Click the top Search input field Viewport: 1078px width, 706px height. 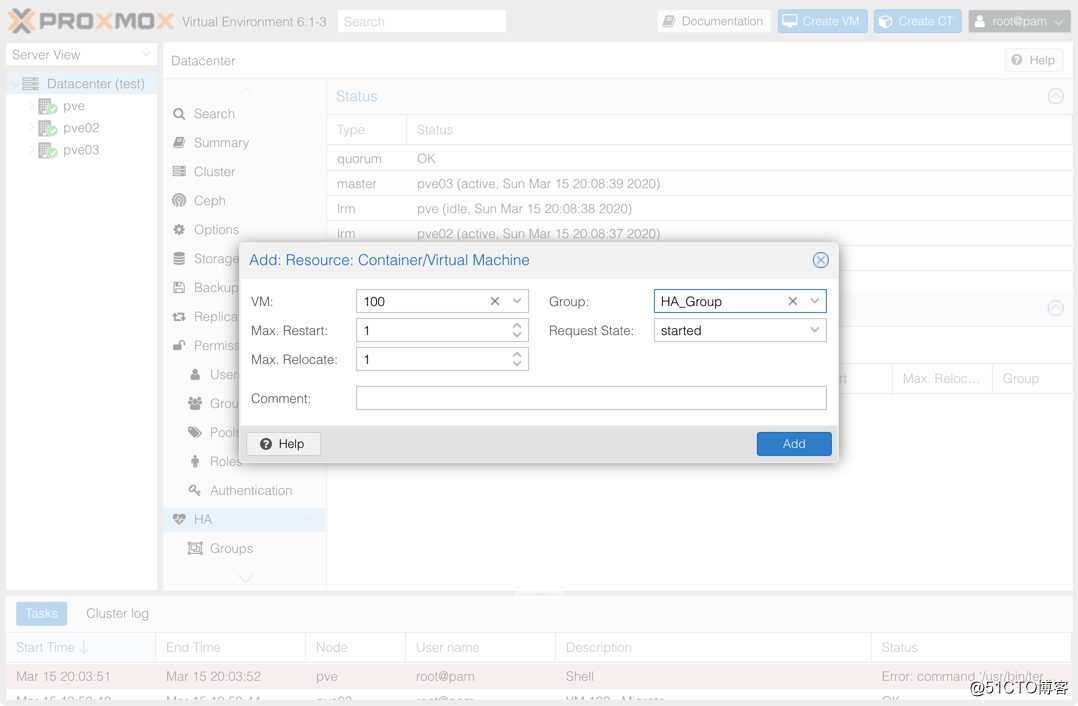tap(421, 21)
